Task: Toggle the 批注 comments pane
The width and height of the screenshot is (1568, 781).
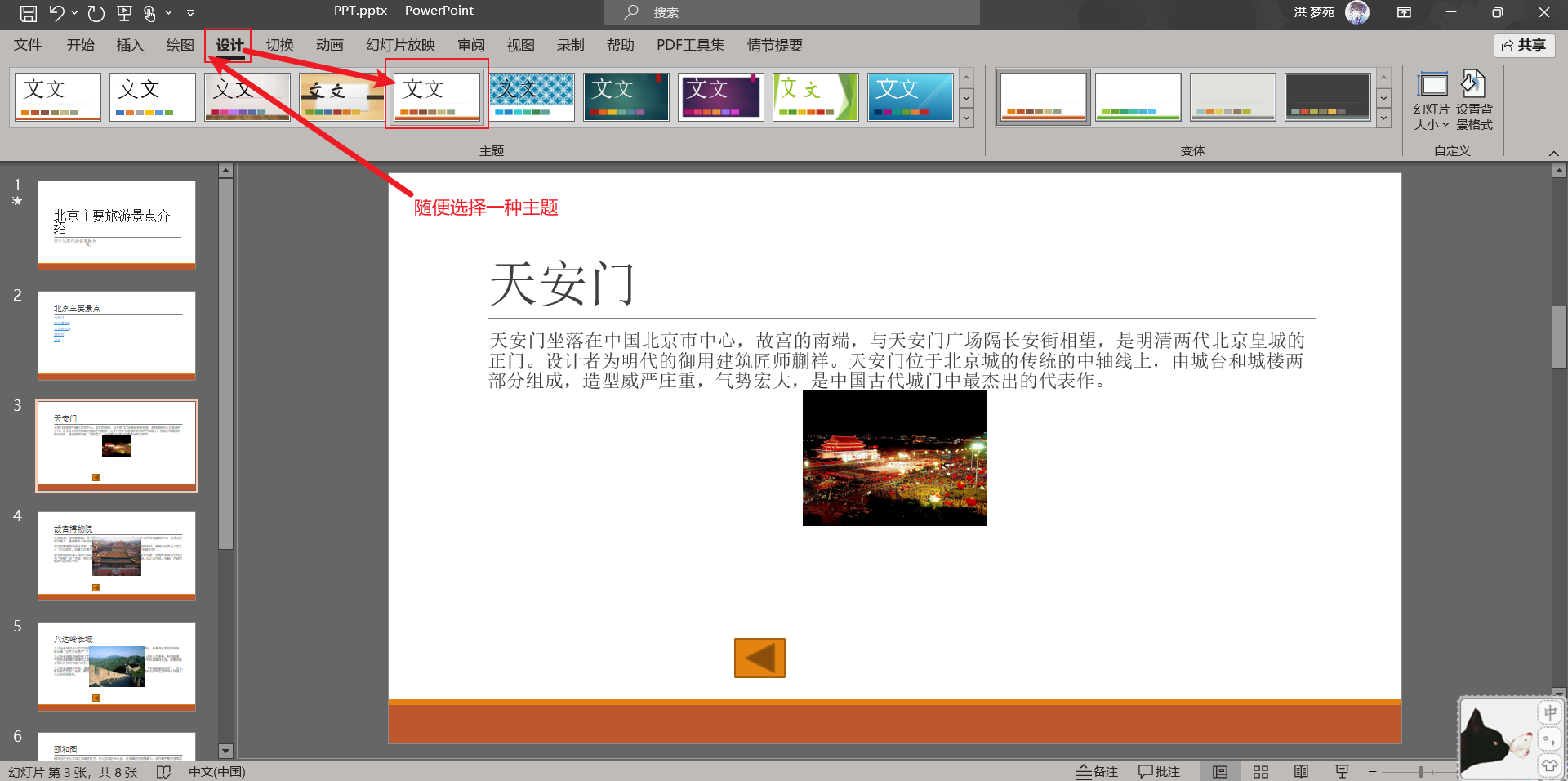Action: click(1159, 771)
